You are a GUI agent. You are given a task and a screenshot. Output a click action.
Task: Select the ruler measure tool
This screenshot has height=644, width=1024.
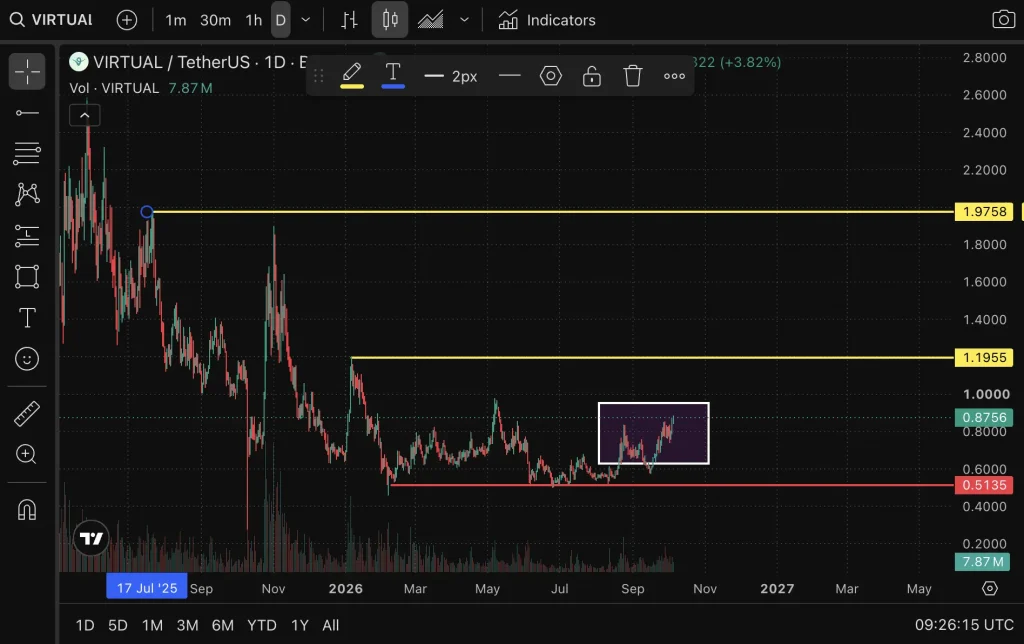tap(27, 413)
